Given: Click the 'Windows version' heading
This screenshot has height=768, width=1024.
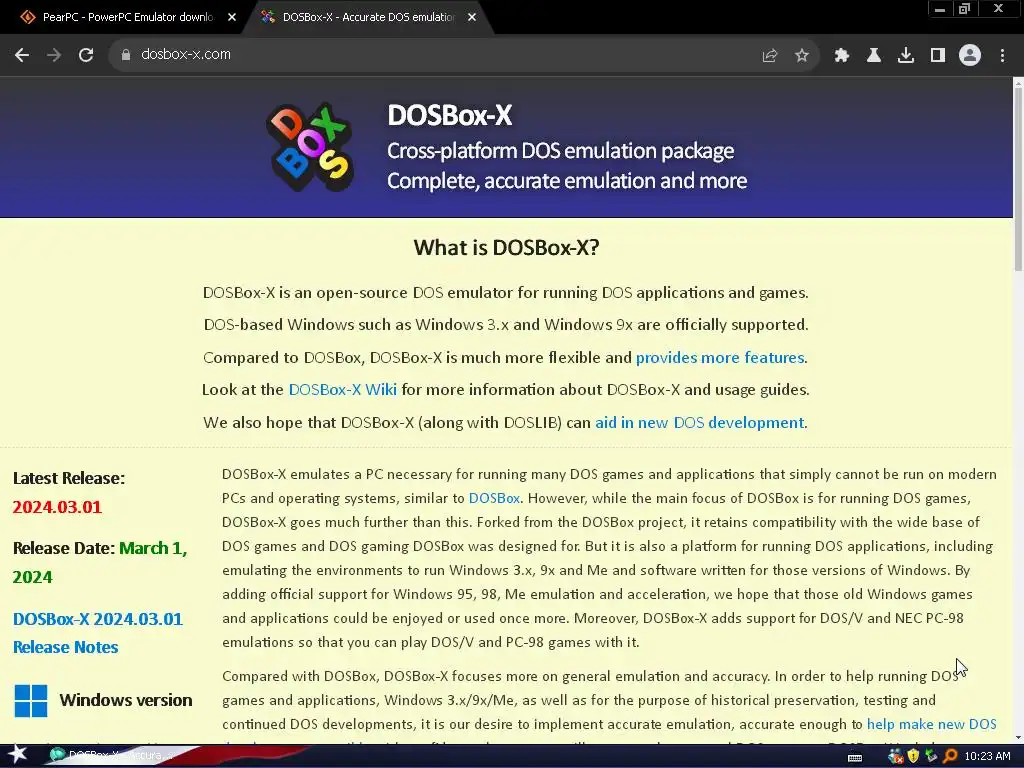Looking at the screenshot, I should tap(126, 700).
